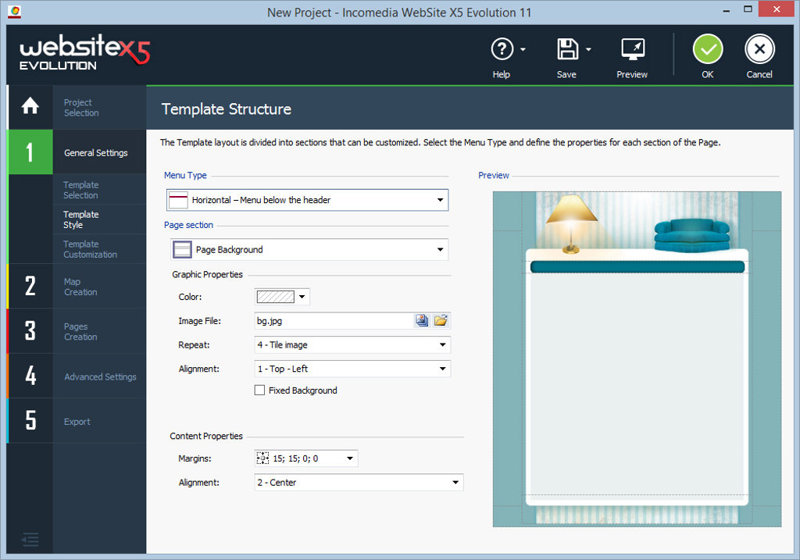The height and width of the screenshot is (560, 800).
Task: Click the Cancel X icon
Action: [x=759, y=49]
